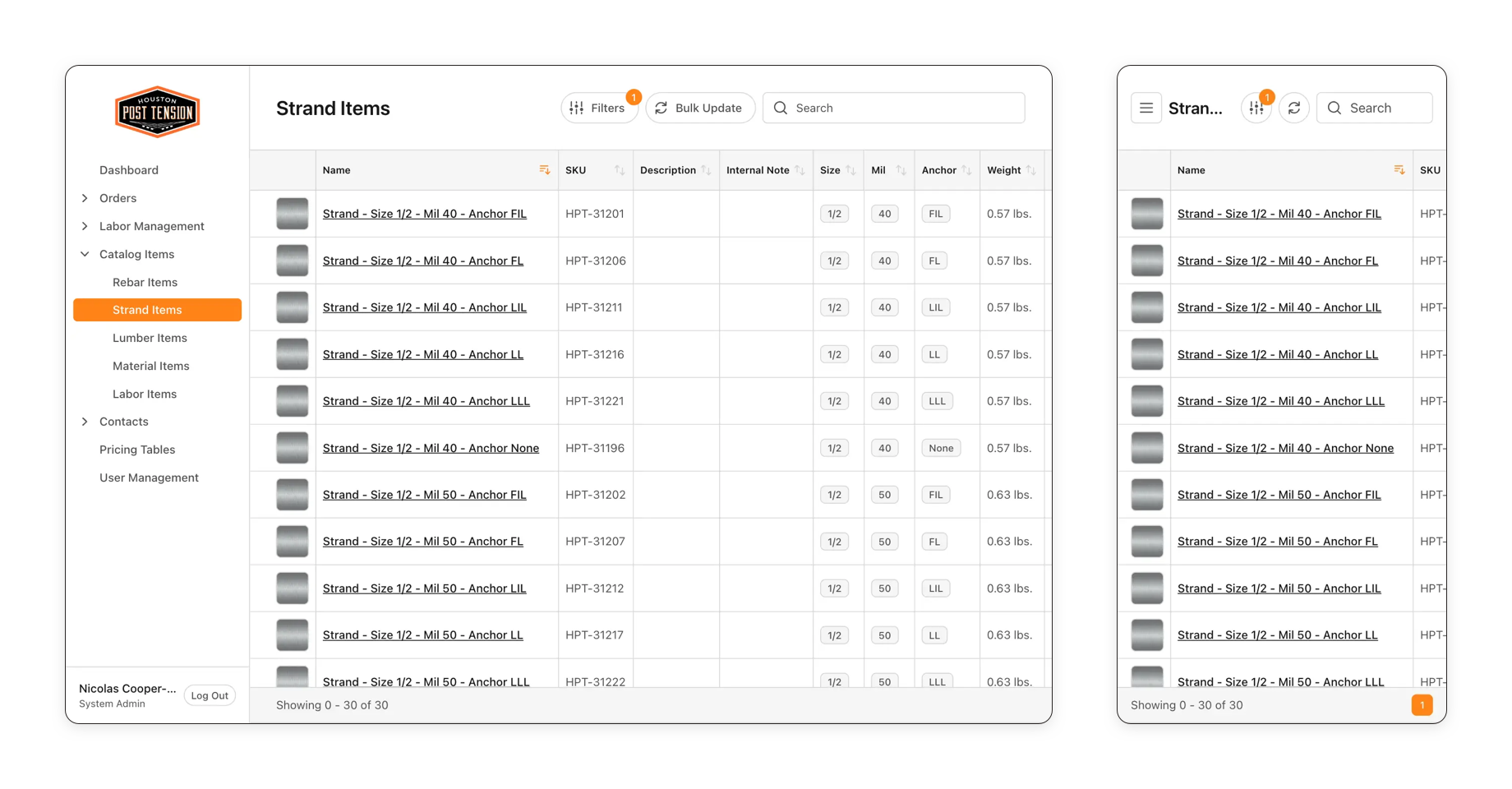Click the filter sliders icon in mobile view
This screenshot has height=789, width=1512.
[1256, 108]
